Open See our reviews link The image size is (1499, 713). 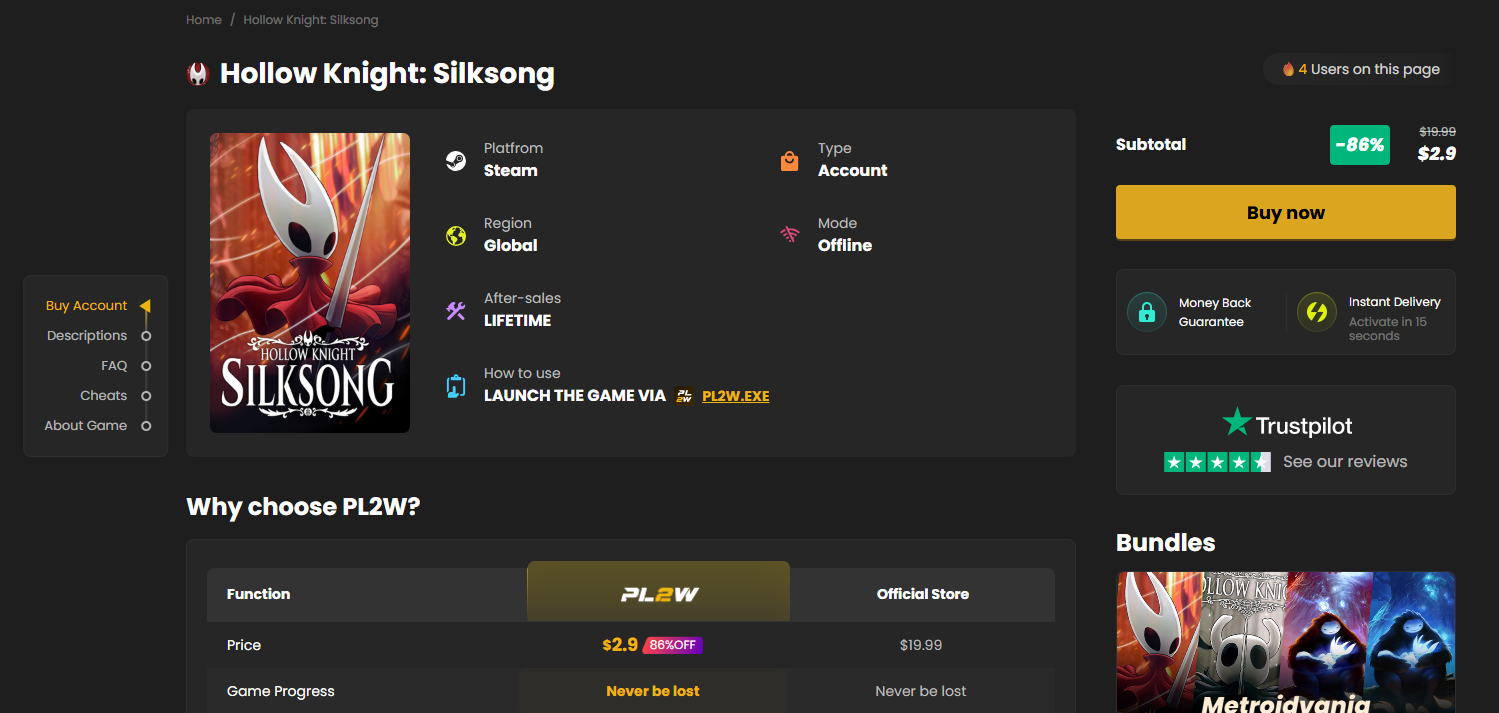click(x=1343, y=462)
